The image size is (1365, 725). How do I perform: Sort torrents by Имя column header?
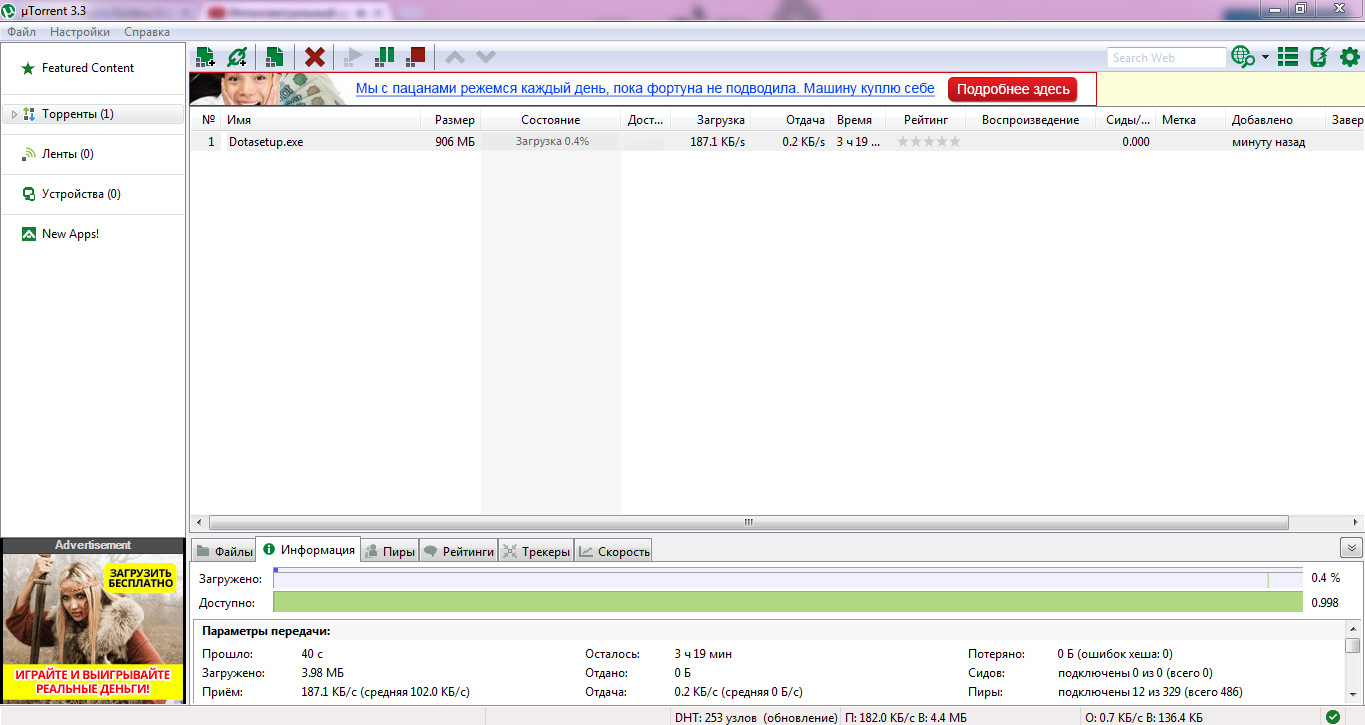click(x=238, y=120)
